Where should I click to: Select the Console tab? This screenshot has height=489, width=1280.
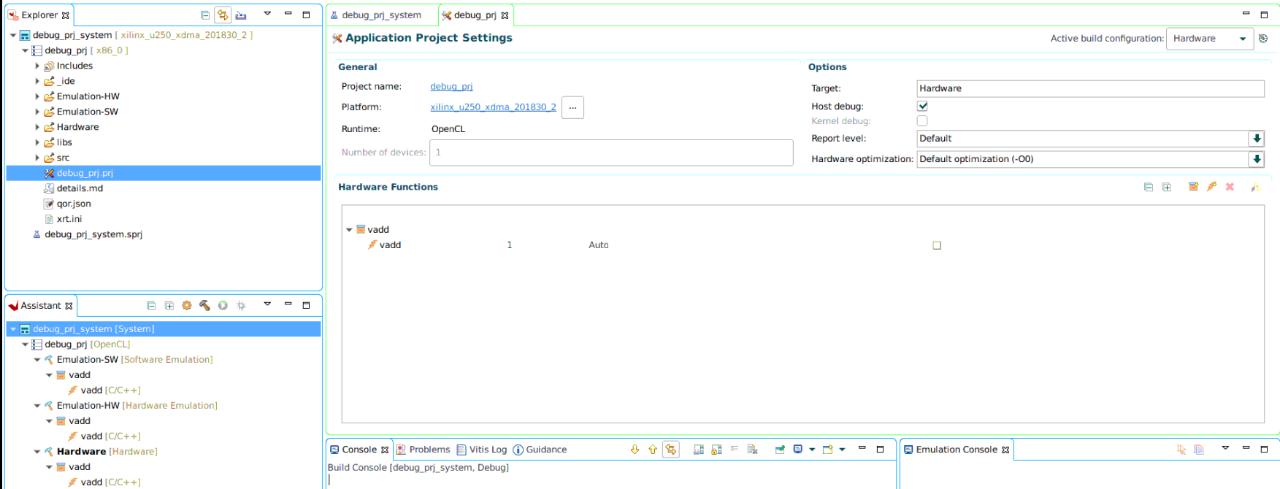click(x=358, y=450)
